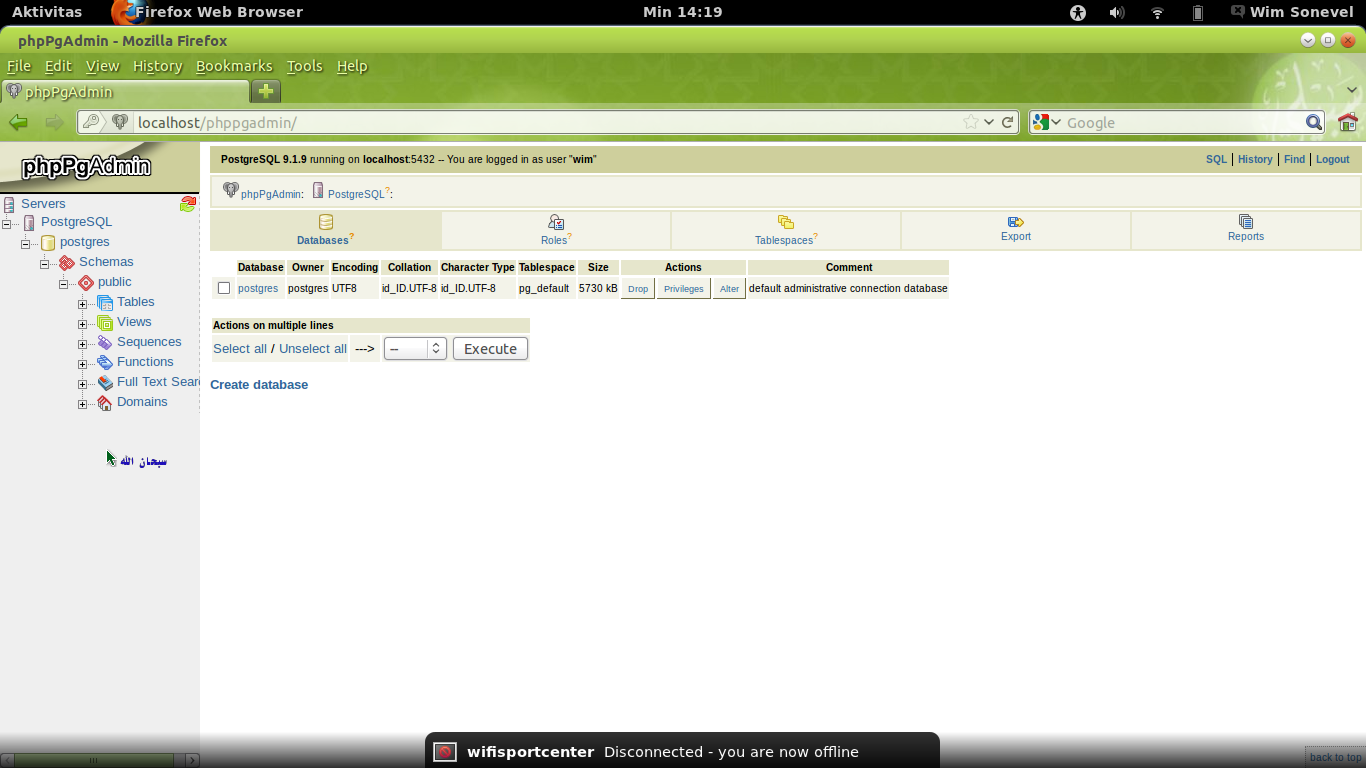
Task: Click the back to top link
Action: pyautogui.click(x=1335, y=757)
